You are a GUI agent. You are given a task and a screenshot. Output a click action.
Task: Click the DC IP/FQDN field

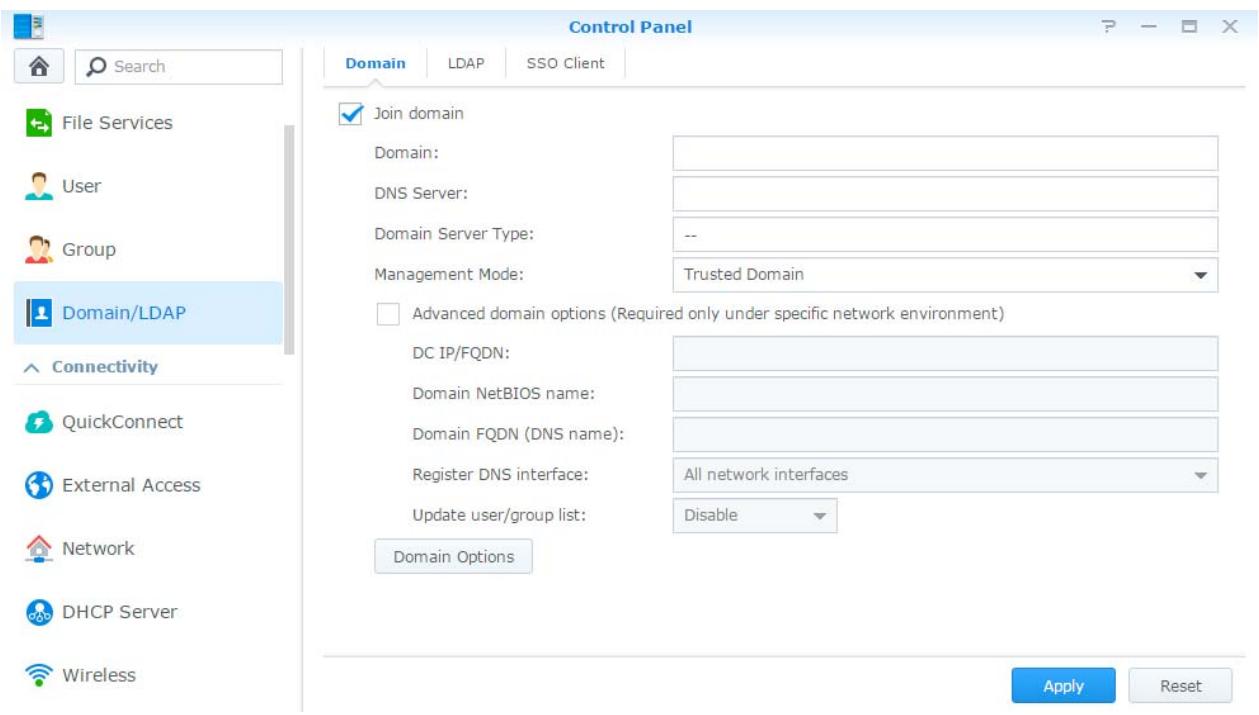[x=945, y=354]
